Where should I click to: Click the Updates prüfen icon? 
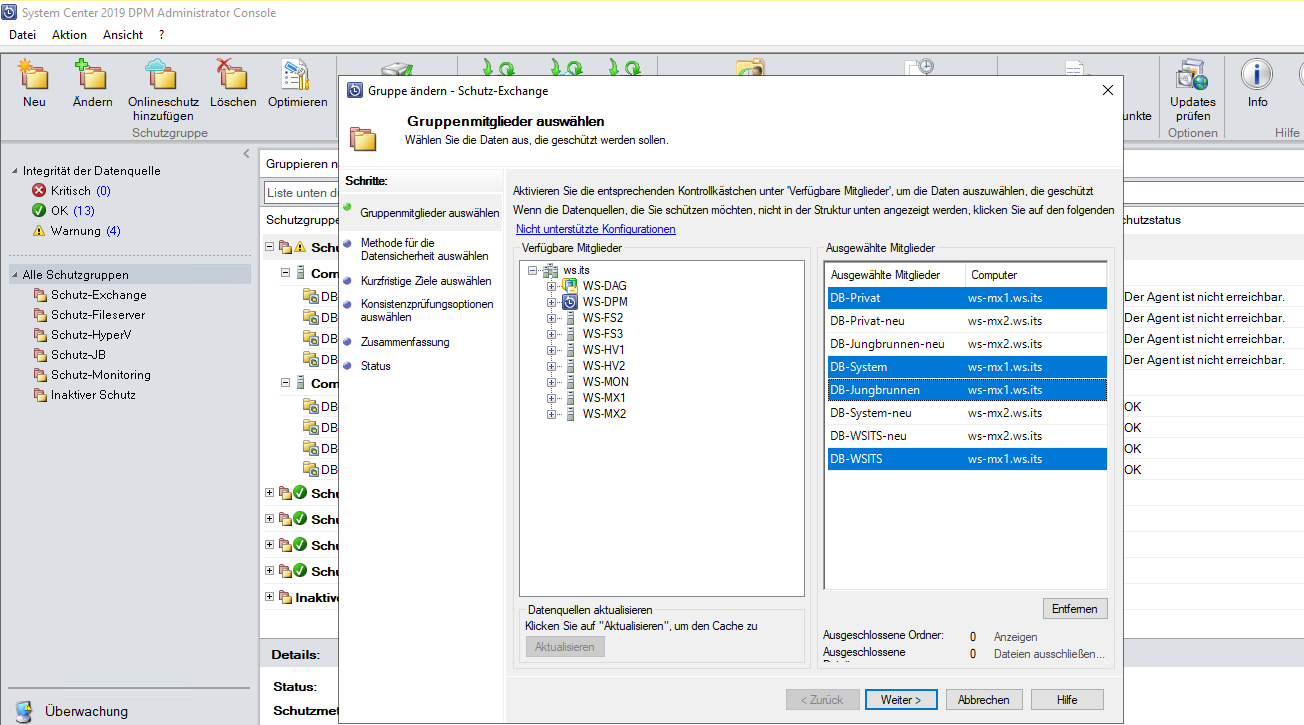[x=1193, y=76]
